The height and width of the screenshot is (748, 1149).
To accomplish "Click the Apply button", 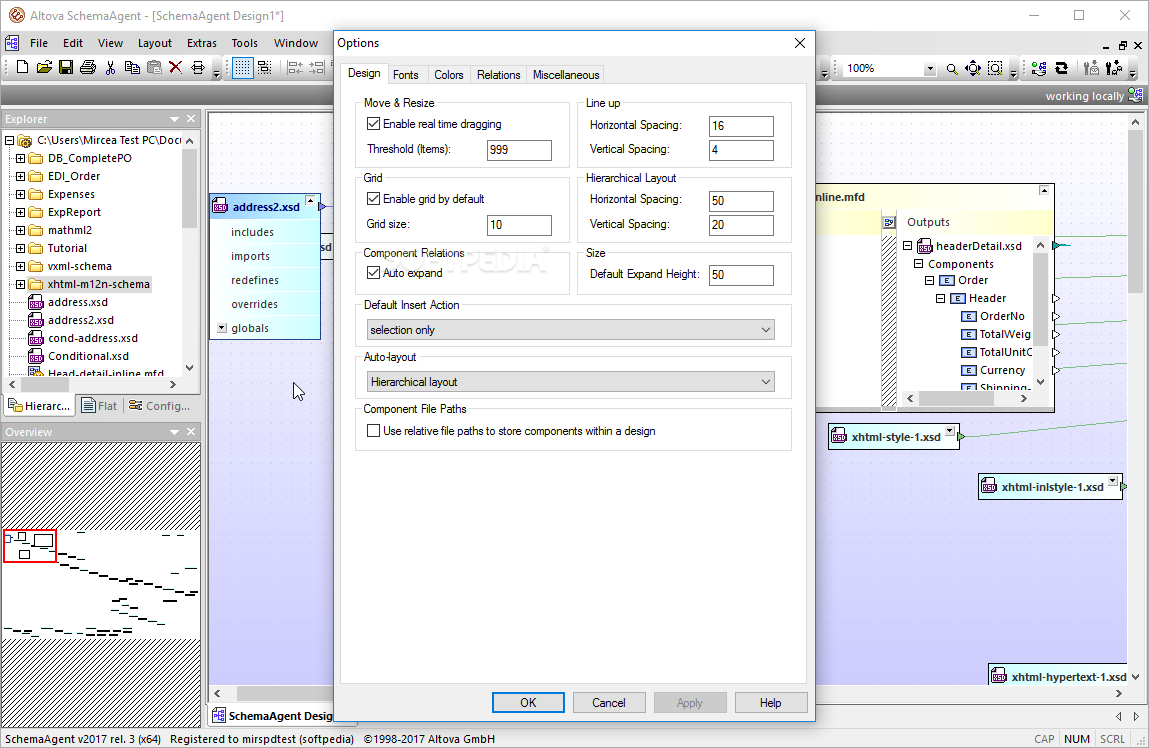I will [690, 703].
